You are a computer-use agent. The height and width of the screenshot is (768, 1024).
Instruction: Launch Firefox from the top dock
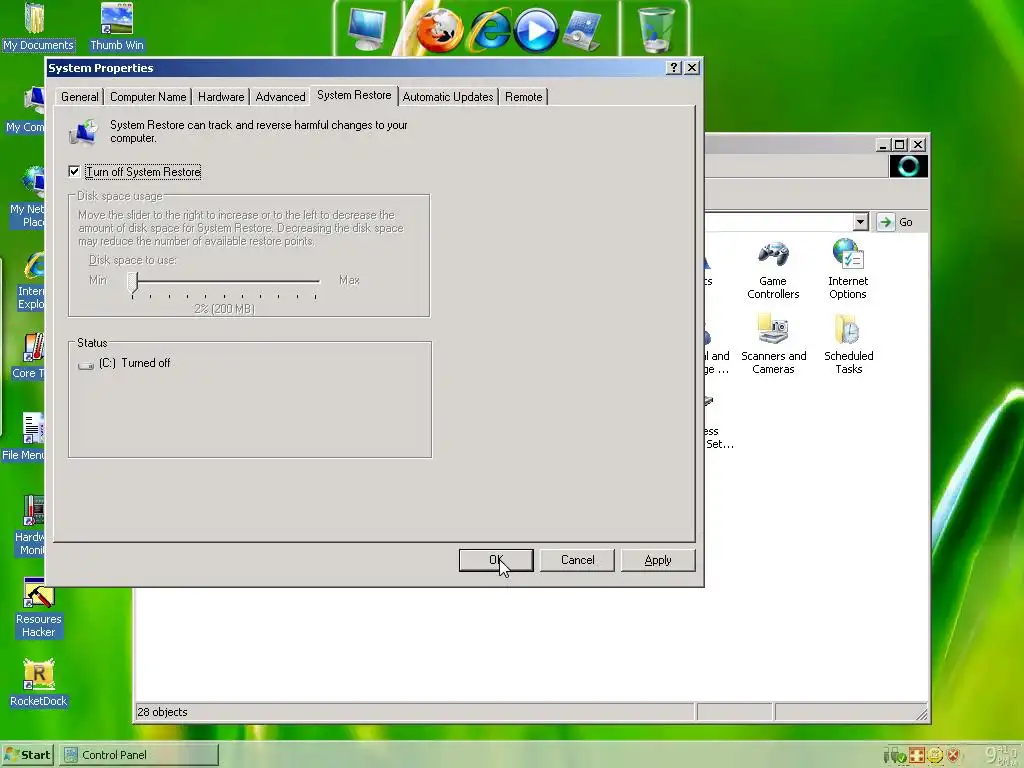point(439,29)
